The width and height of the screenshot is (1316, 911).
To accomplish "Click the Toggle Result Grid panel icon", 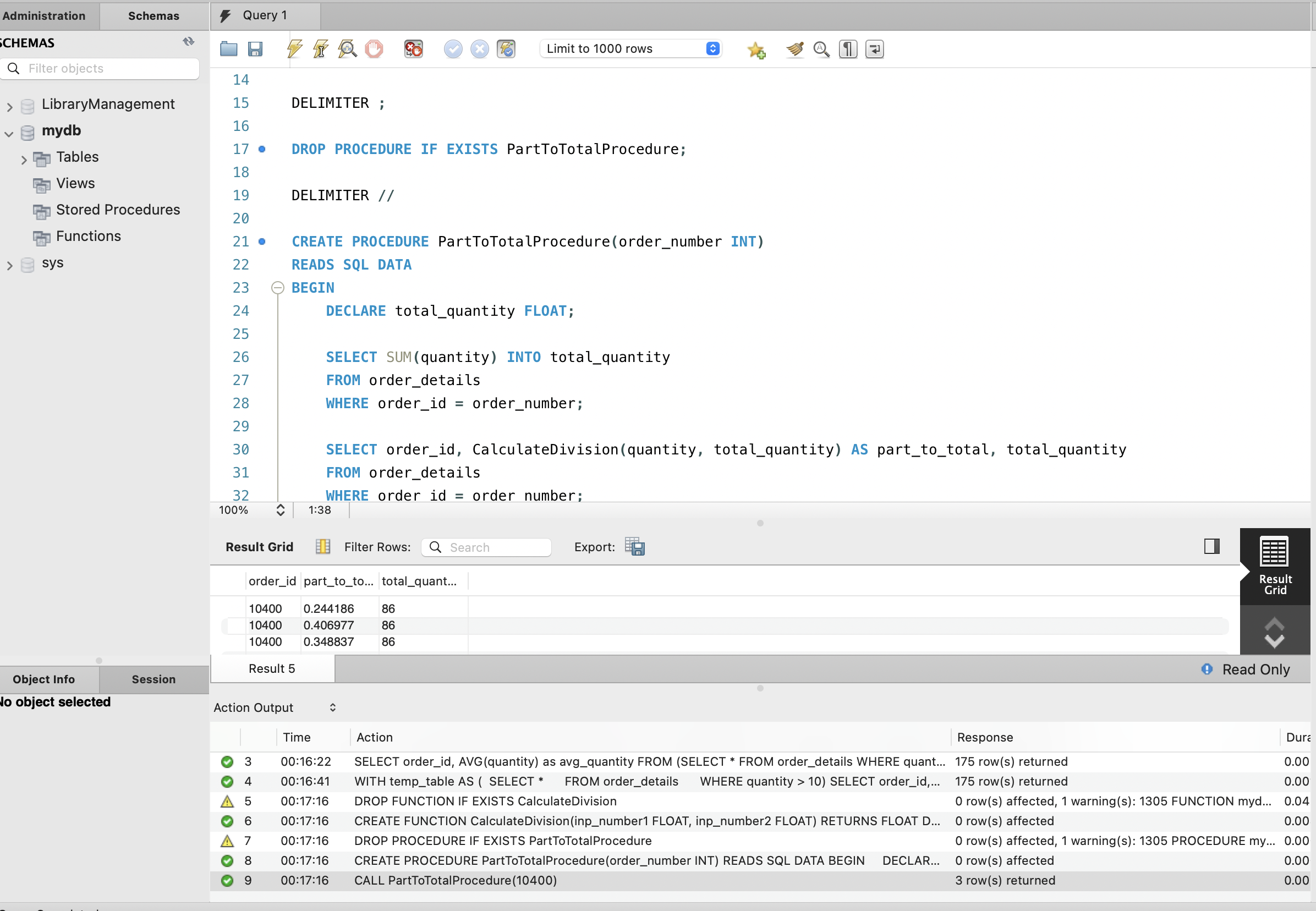I will point(1211,546).
